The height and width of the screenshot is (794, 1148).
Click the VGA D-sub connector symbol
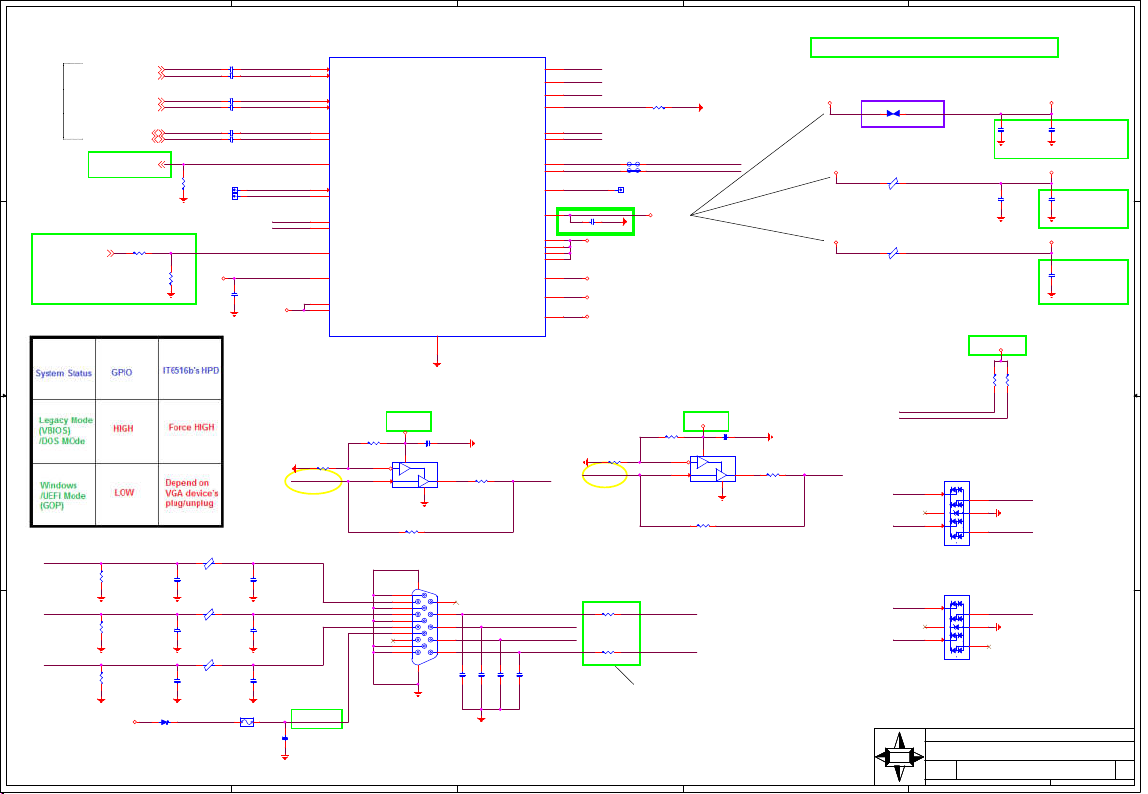tap(425, 627)
